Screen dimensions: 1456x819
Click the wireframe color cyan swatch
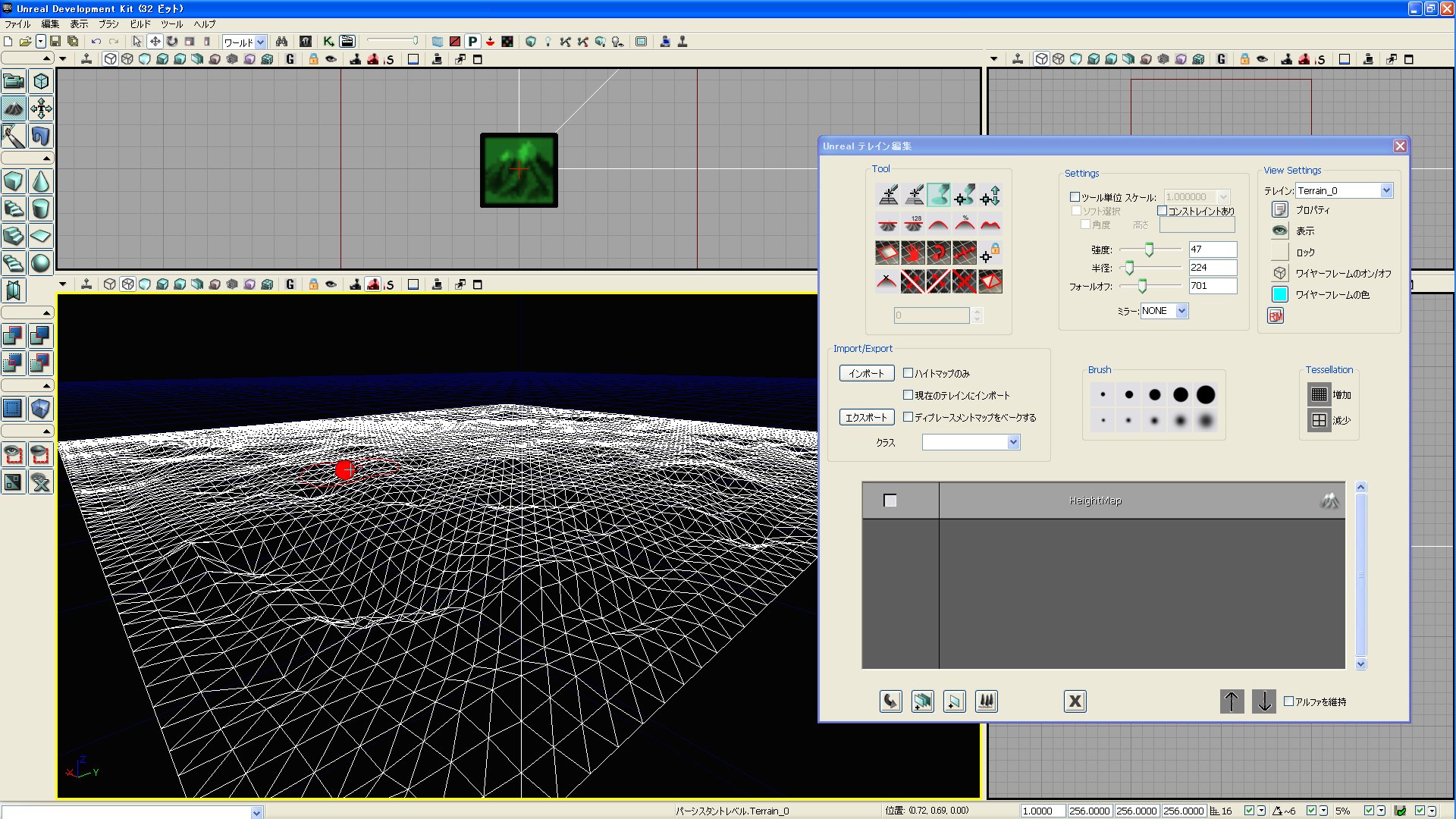tap(1280, 294)
